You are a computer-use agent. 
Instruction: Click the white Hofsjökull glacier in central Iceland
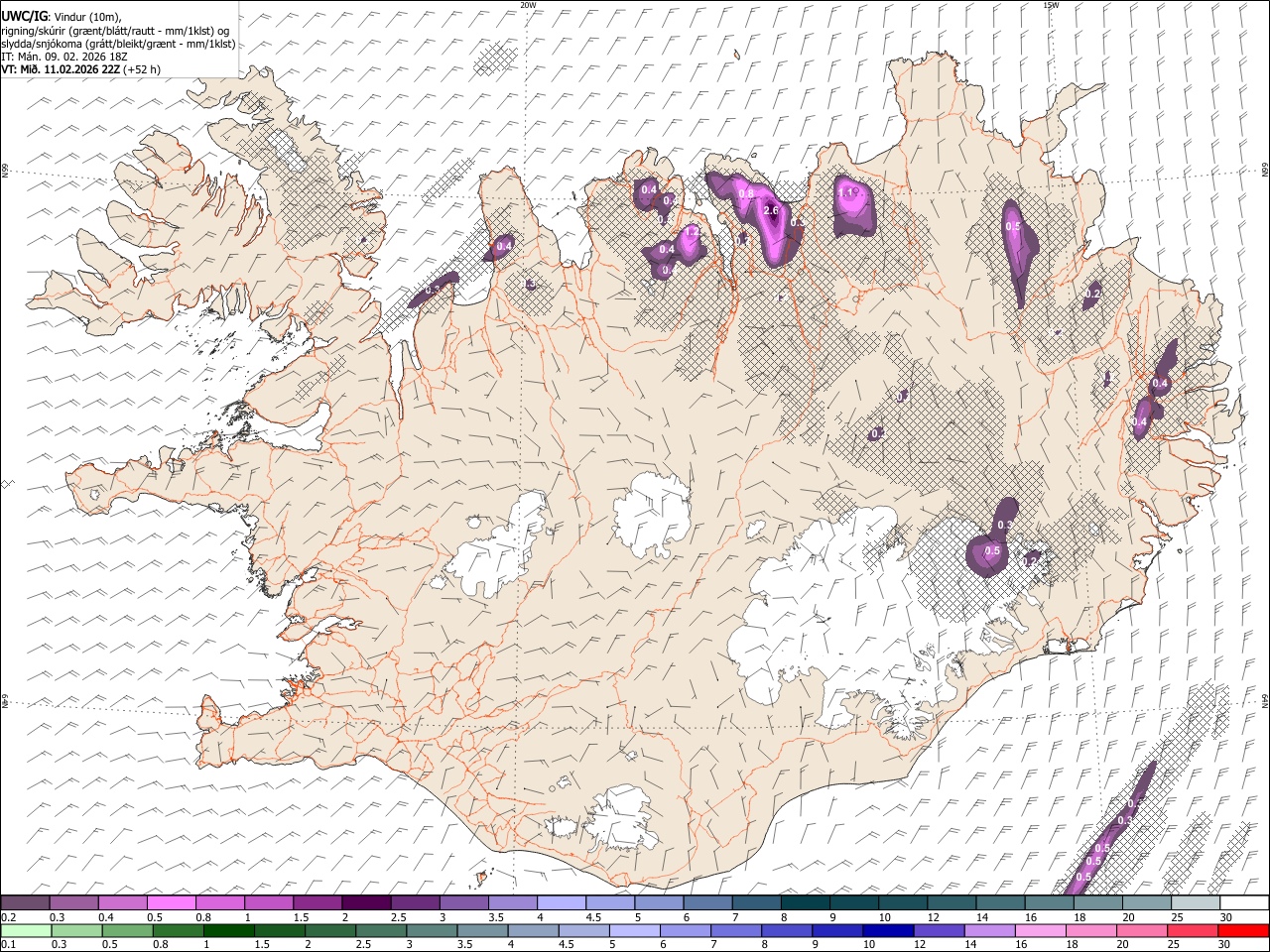(x=652, y=514)
